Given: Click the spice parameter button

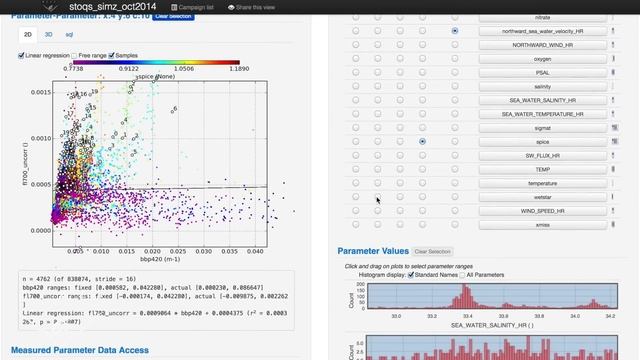Looking at the screenshot, I should (x=542, y=142).
